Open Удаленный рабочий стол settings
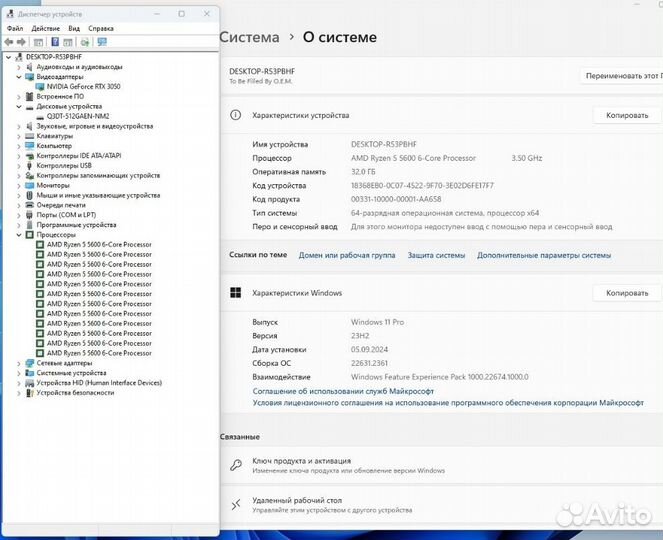This screenshot has width=663, height=540. coord(442,505)
